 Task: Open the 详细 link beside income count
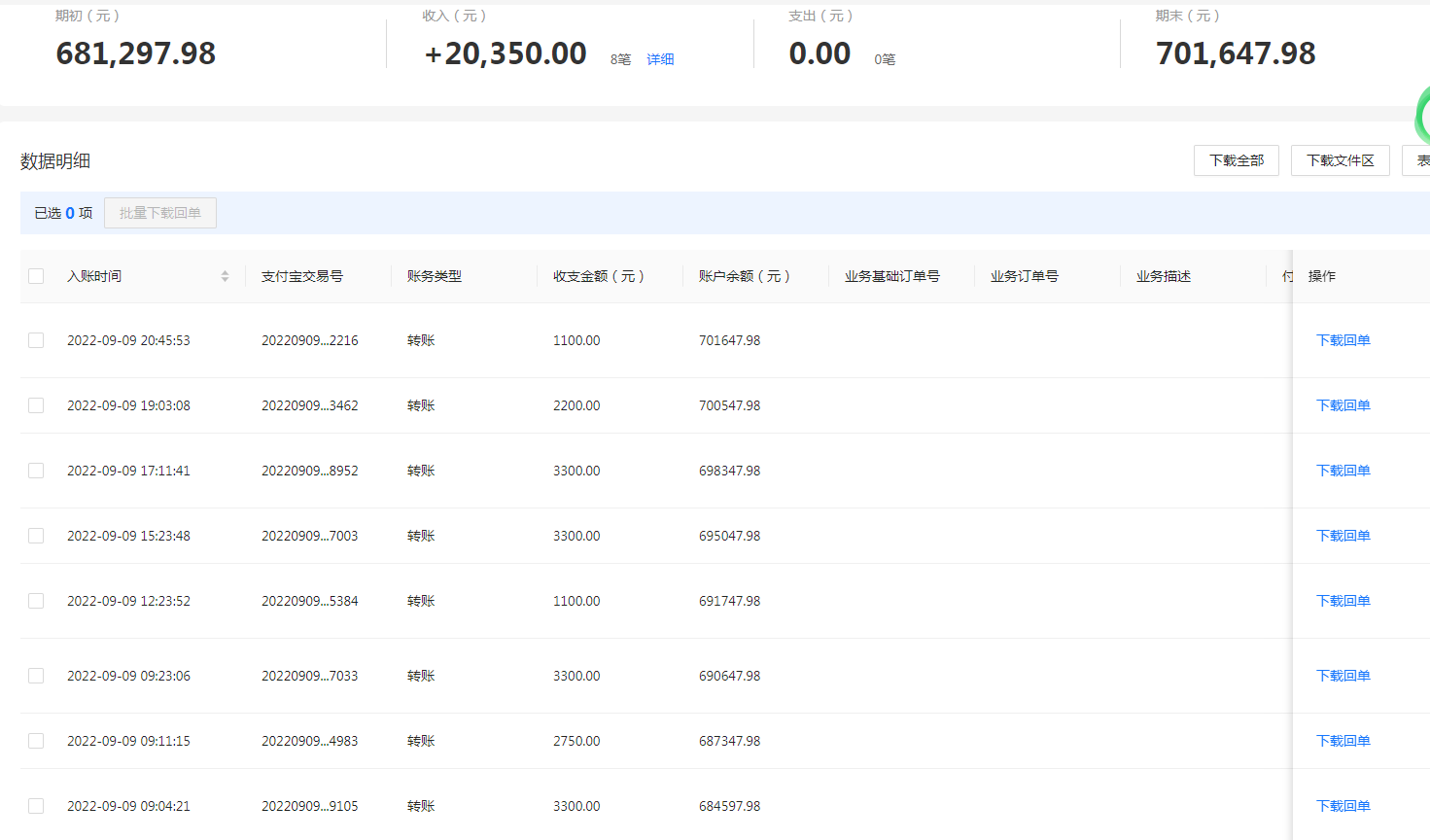coord(660,59)
